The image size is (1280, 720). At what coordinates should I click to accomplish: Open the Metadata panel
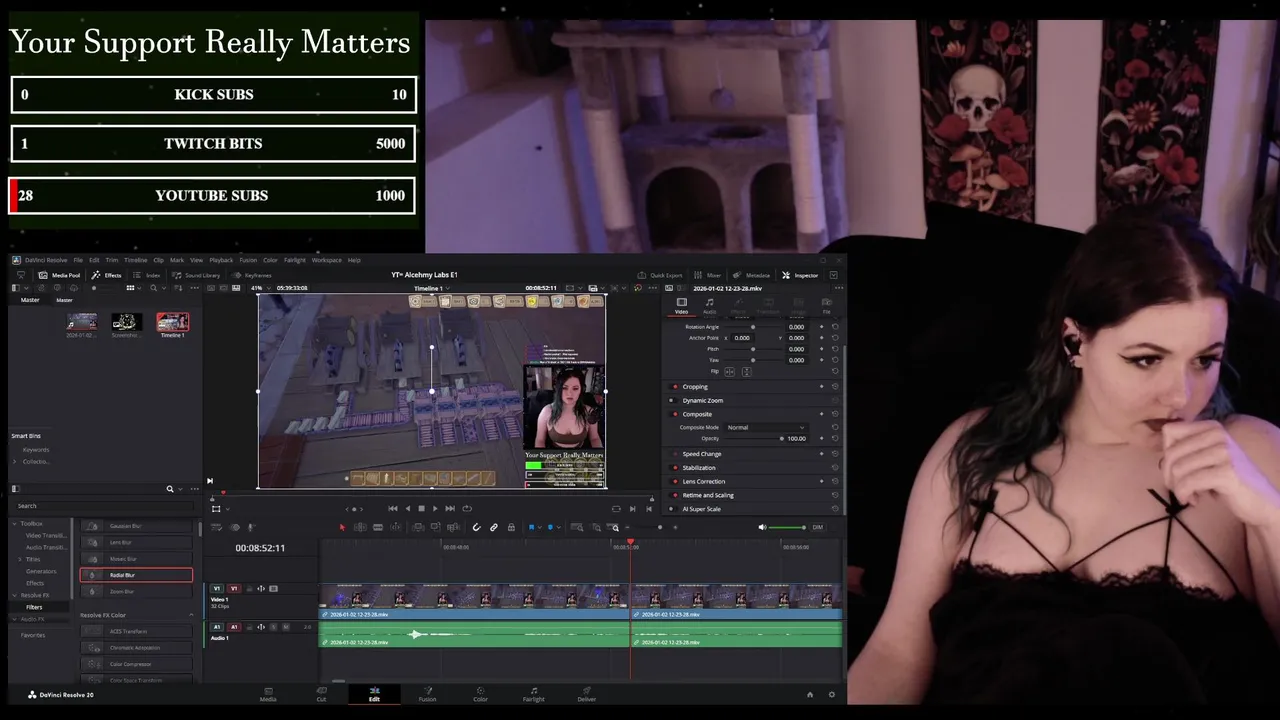(752, 275)
